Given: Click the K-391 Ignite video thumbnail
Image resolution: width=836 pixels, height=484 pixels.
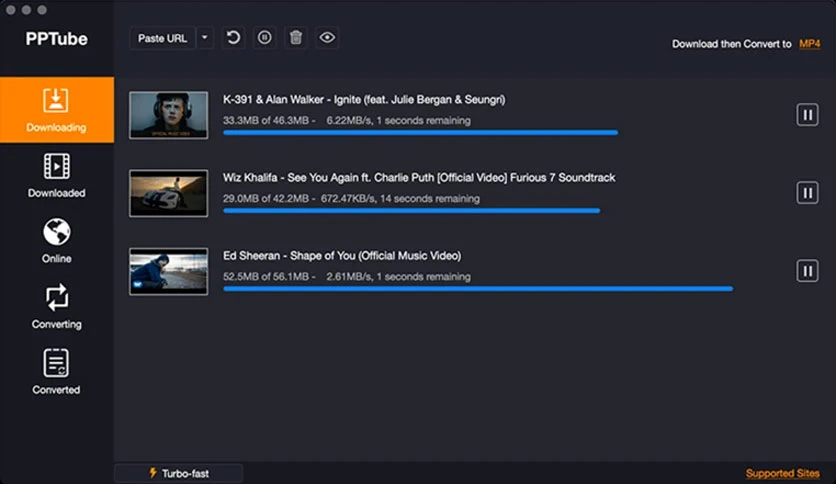Looking at the screenshot, I should click(x=168, y=115).
